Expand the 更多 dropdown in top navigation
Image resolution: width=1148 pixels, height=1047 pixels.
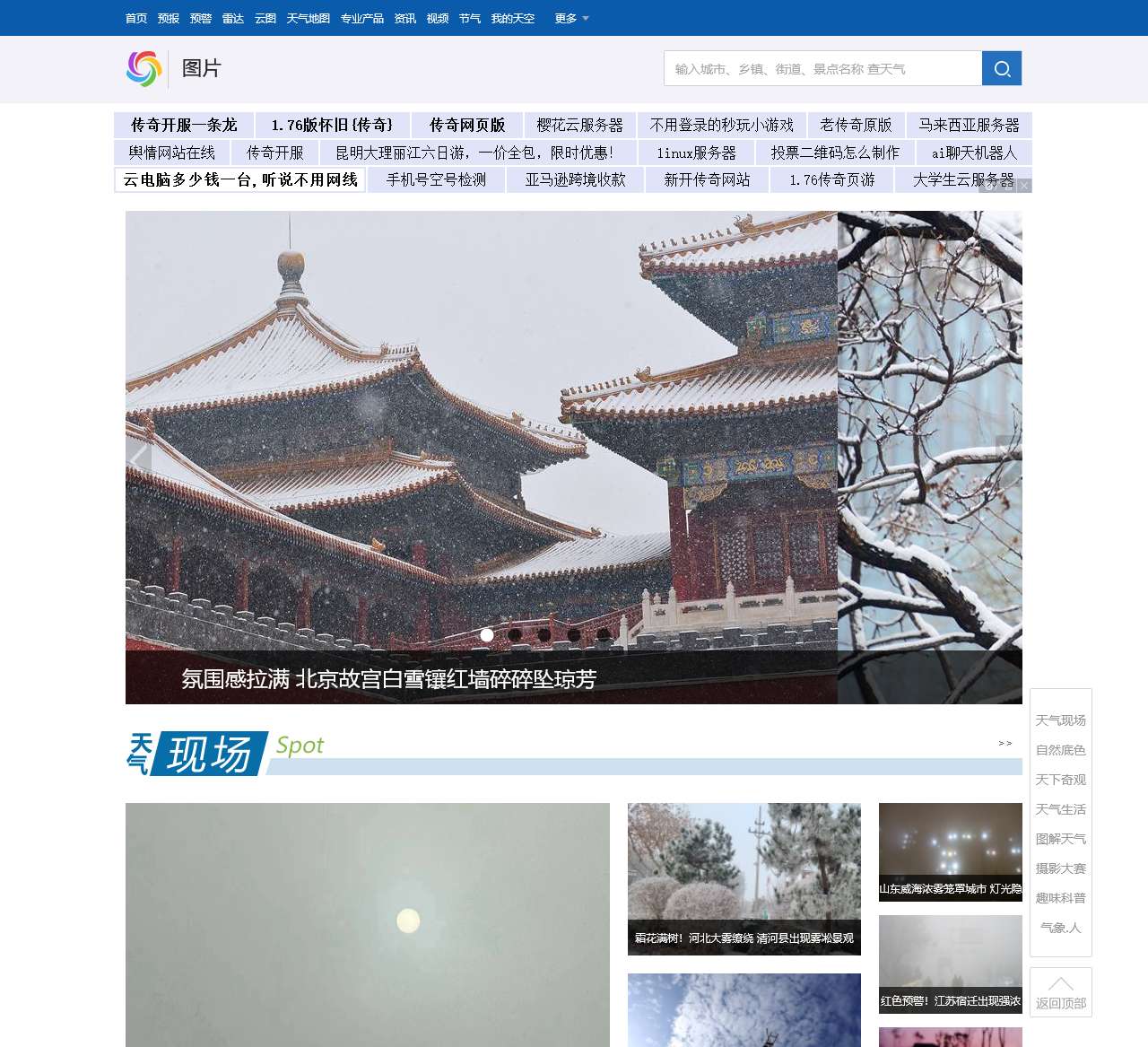pos(571,18)
